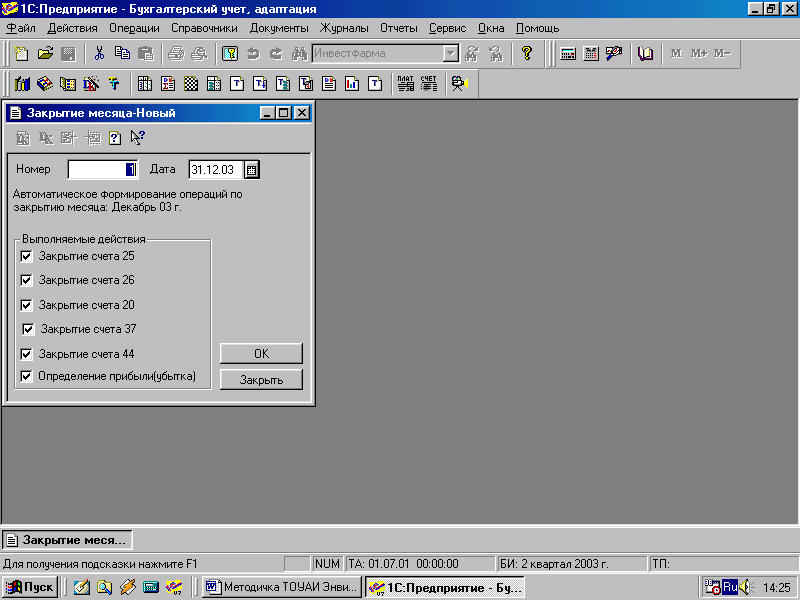Toggle checkbox Закрытие счета 37
Image resolution: width=800 pixels, height=600 pixels.
coord(29,329)
